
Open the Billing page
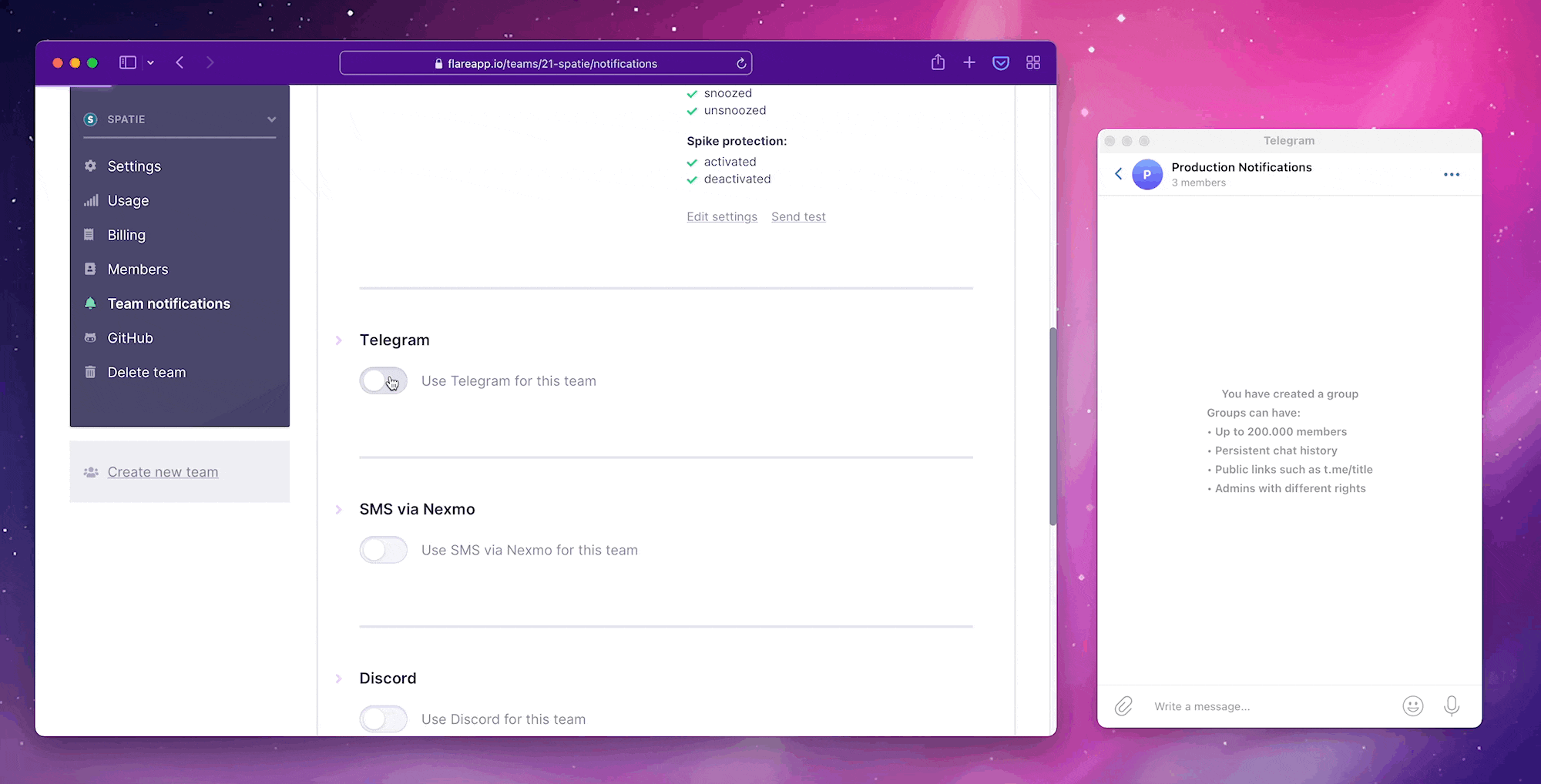click(x=126, y=235)
